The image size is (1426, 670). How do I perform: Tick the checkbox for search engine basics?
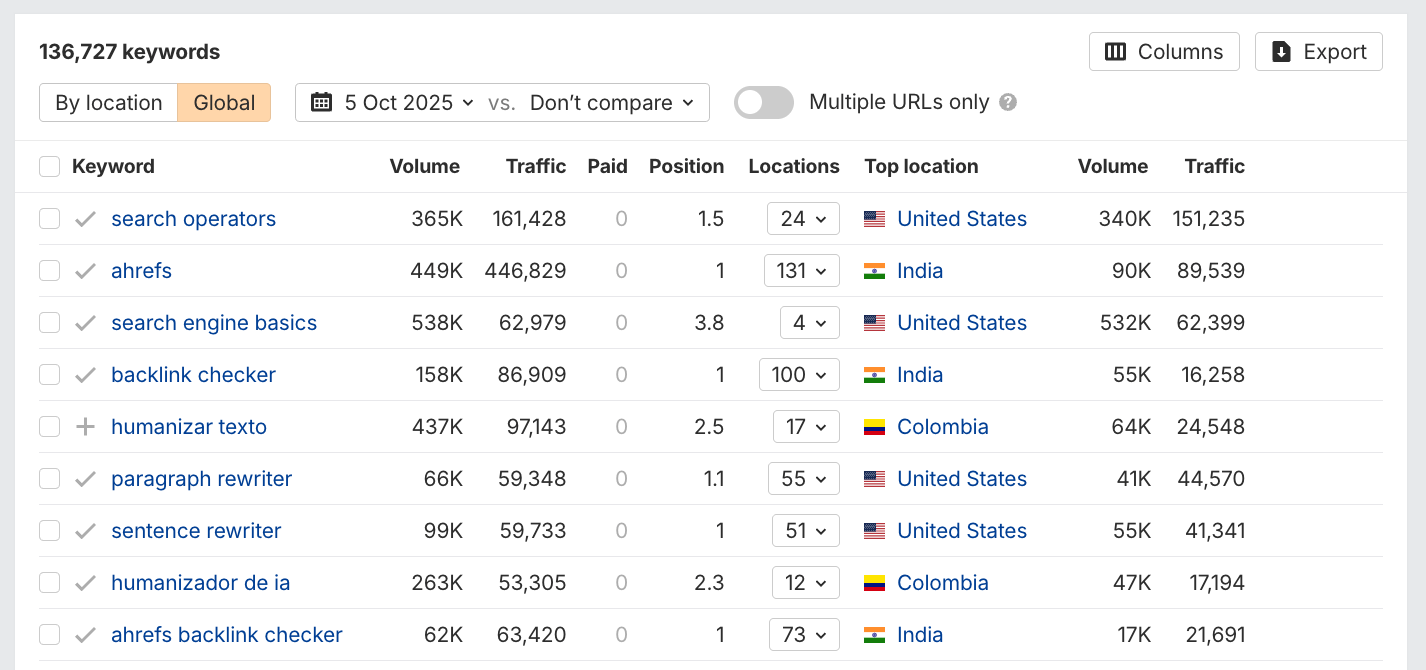coord(49,323)
